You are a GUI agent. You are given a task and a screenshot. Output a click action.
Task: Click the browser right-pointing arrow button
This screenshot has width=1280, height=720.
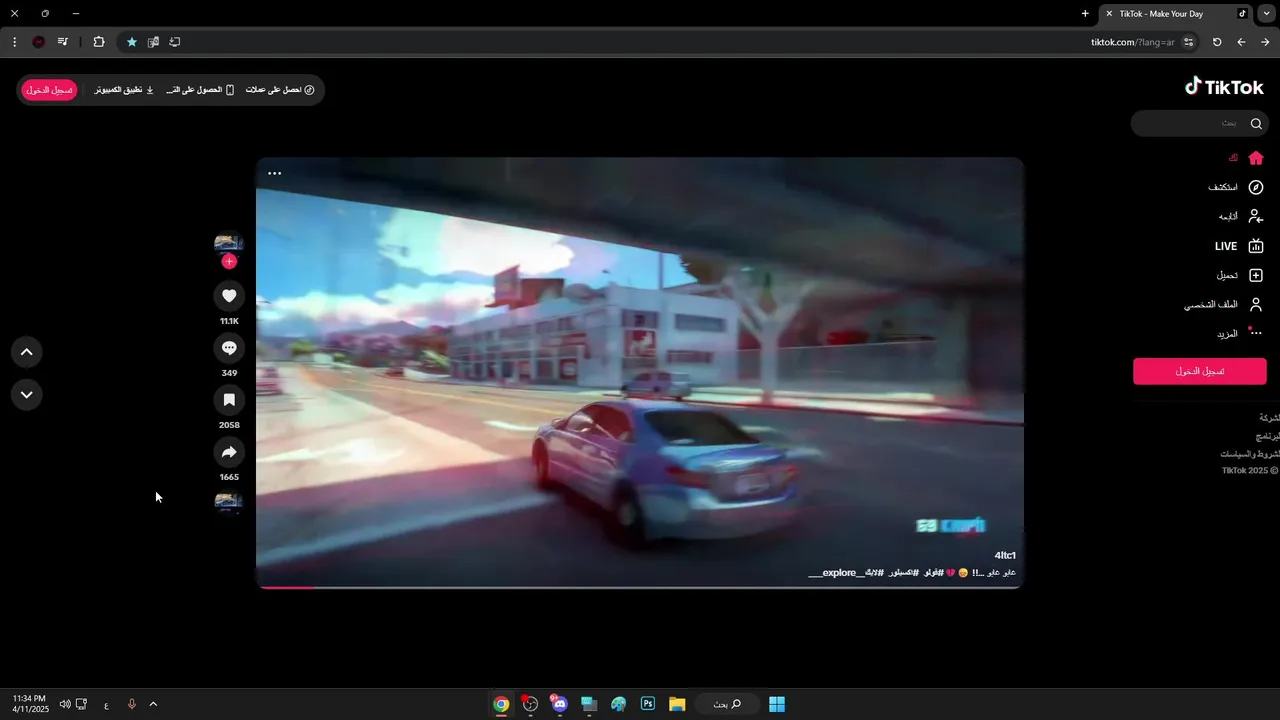(x=1265, y=42)
